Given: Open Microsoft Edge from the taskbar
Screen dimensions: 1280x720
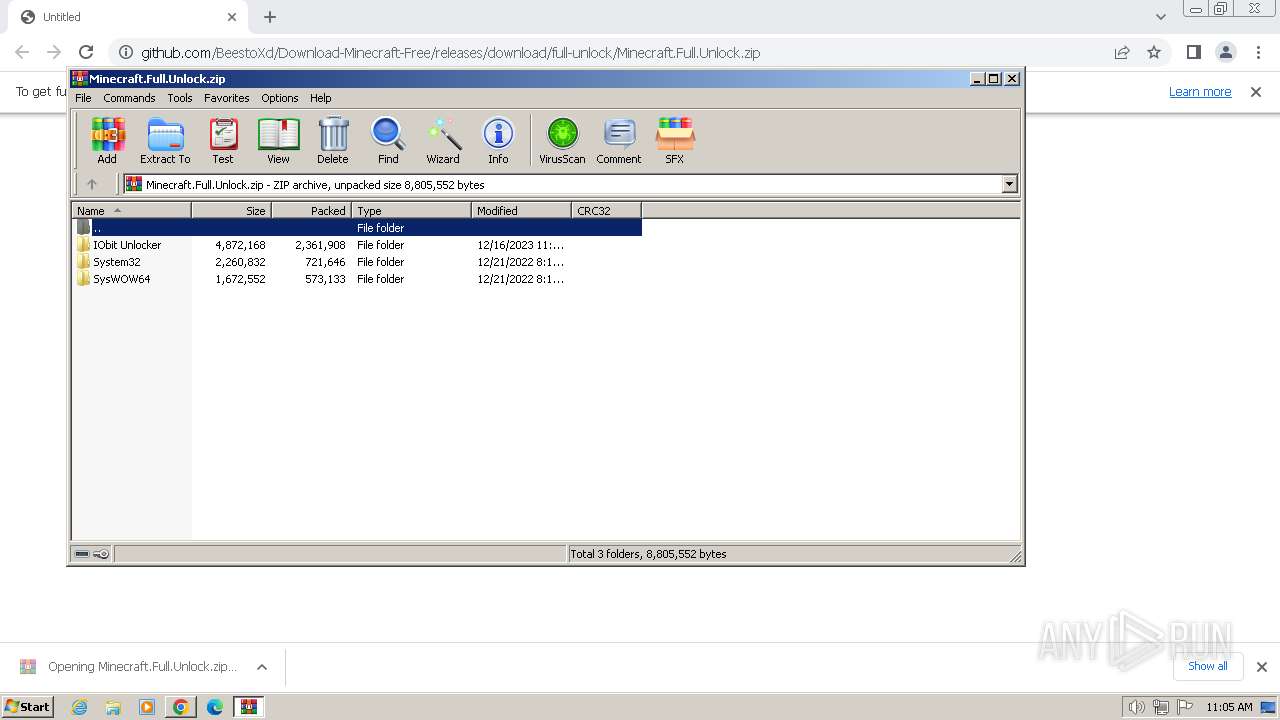Looking at the screenshot, I should pyautogui.click(x=215, y=707).
